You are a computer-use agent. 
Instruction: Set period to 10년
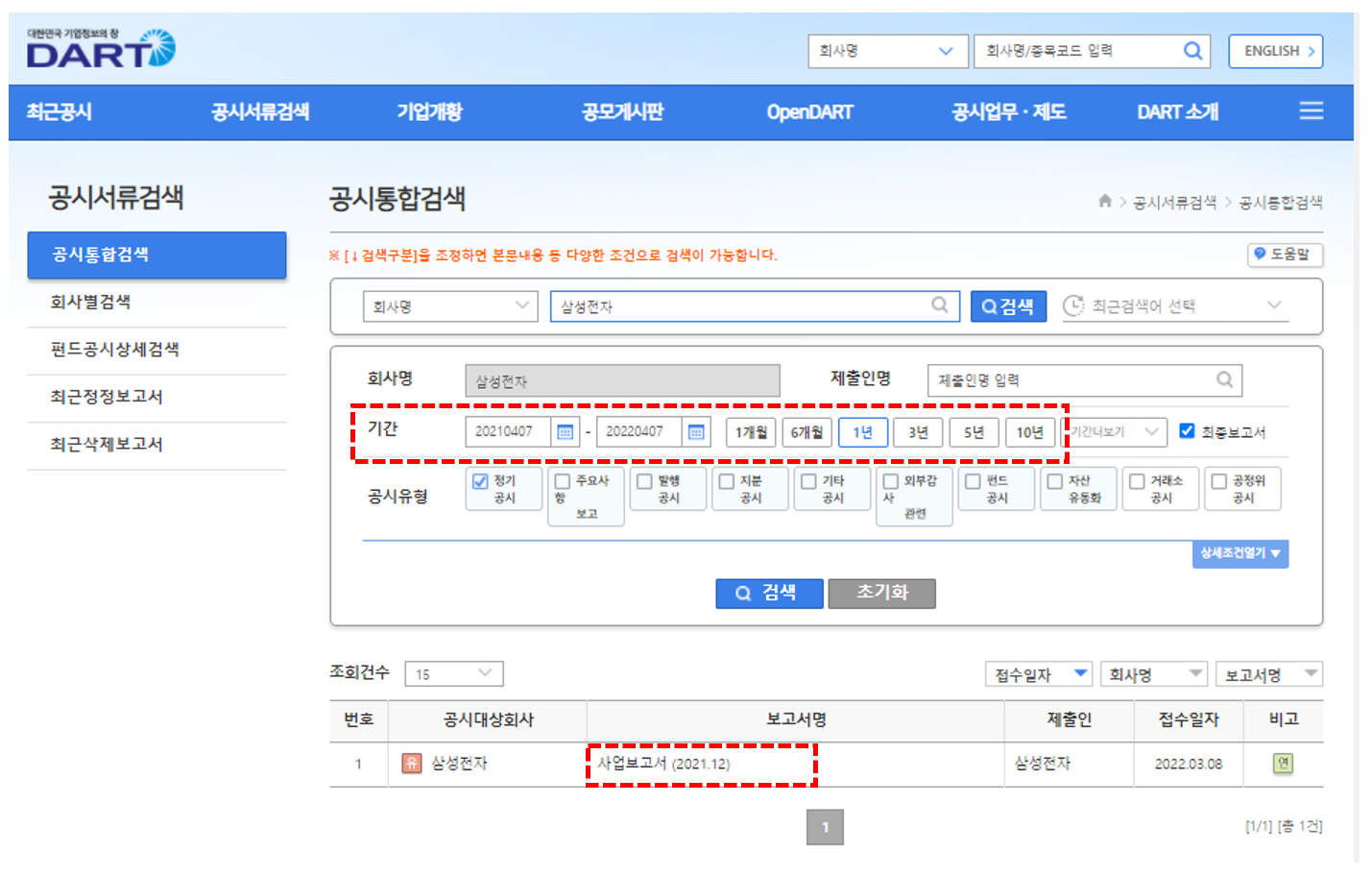[x=1029, y=432]
